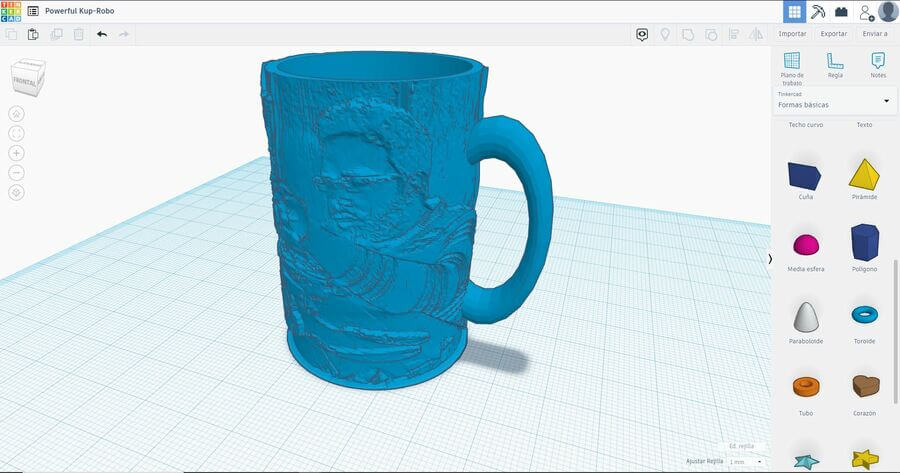Viewport: 900px width, 473px height.
Task: Collapse the shapes panel with the side chevron
Action: pyautogui.click(x=769, y=258)
